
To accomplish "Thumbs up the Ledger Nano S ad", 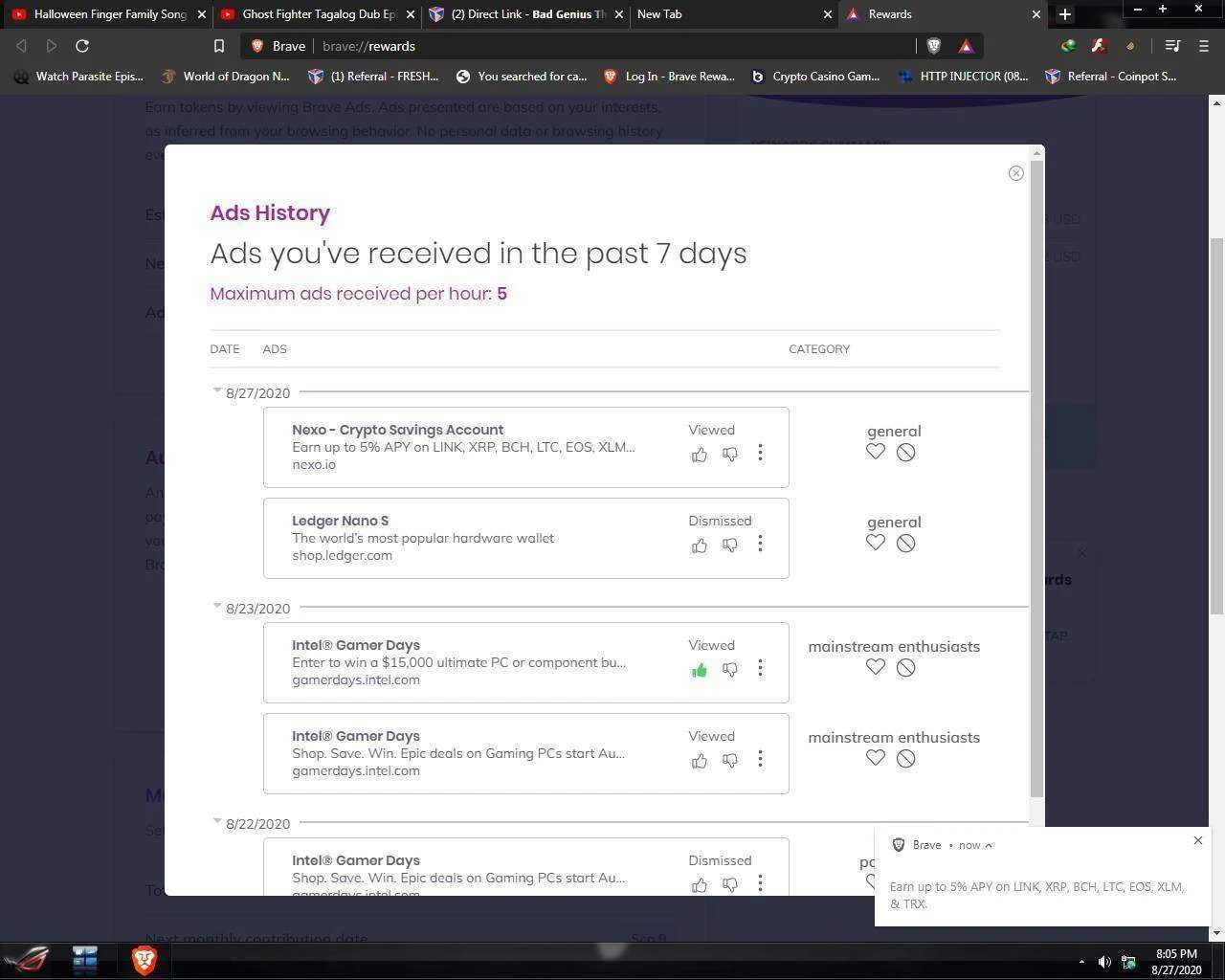I will (700, 545).
